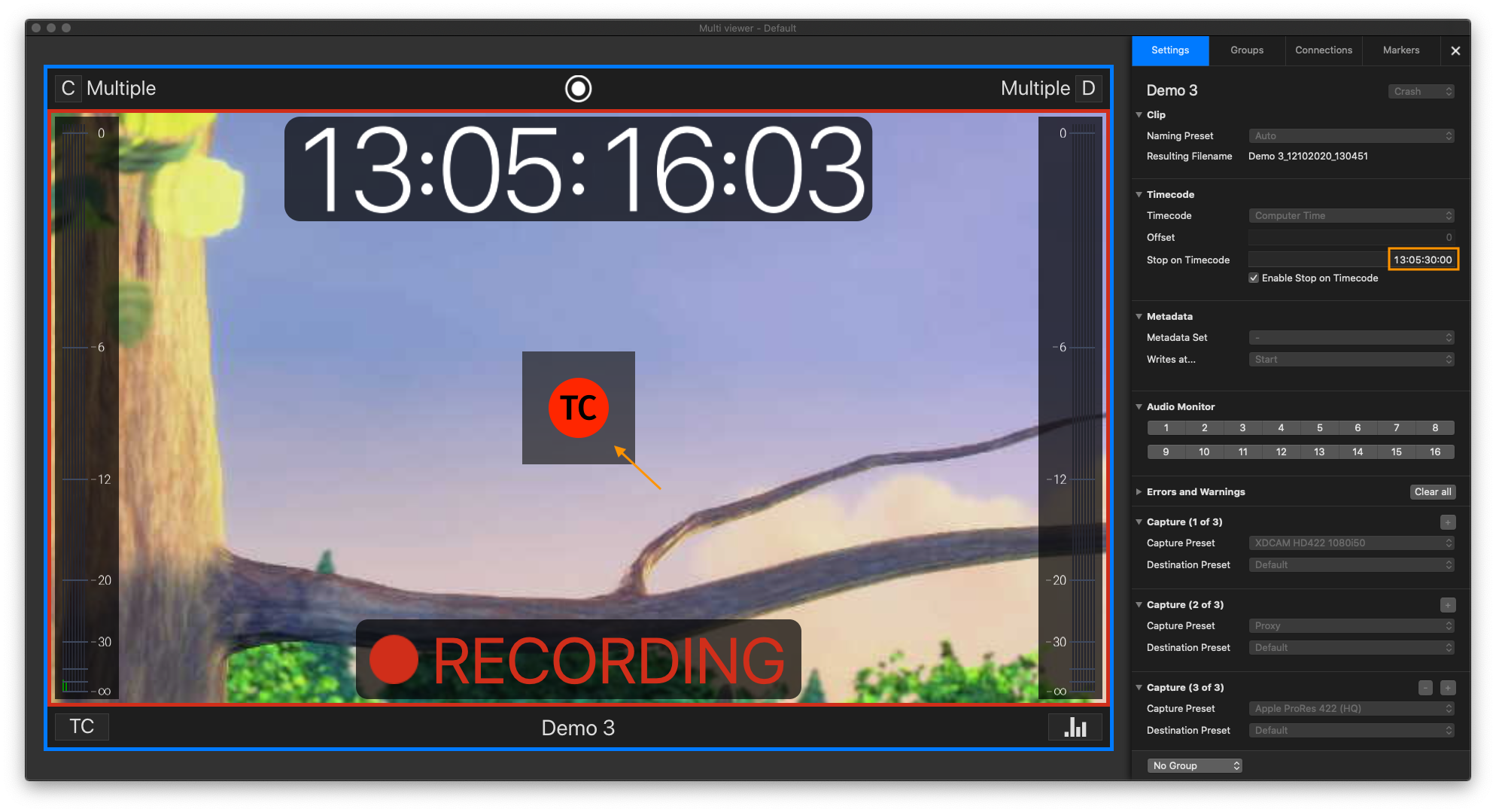
Task: Collapse the Capture (3 of 3) section
Action: click(1139, 688)
